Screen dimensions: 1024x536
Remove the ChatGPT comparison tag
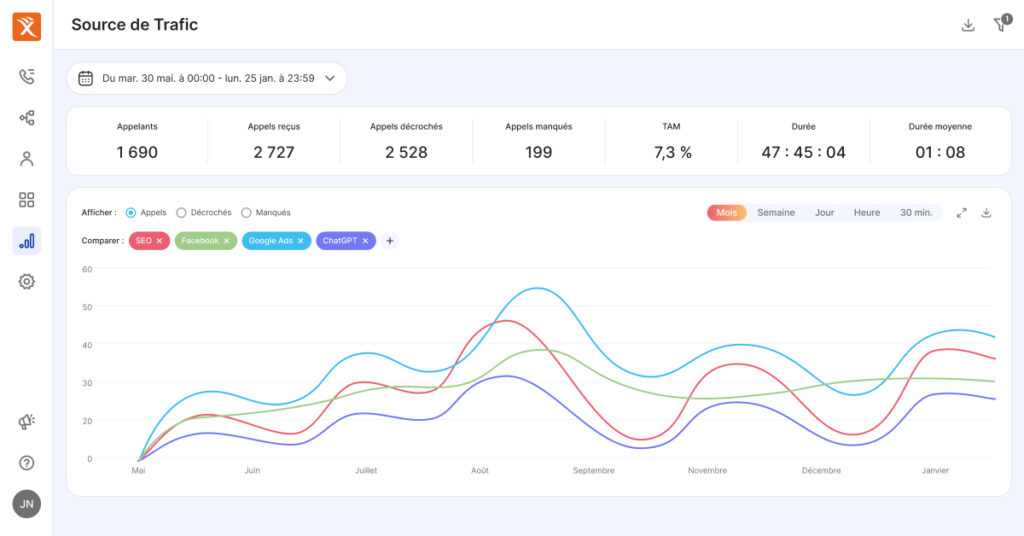[365, 241]
